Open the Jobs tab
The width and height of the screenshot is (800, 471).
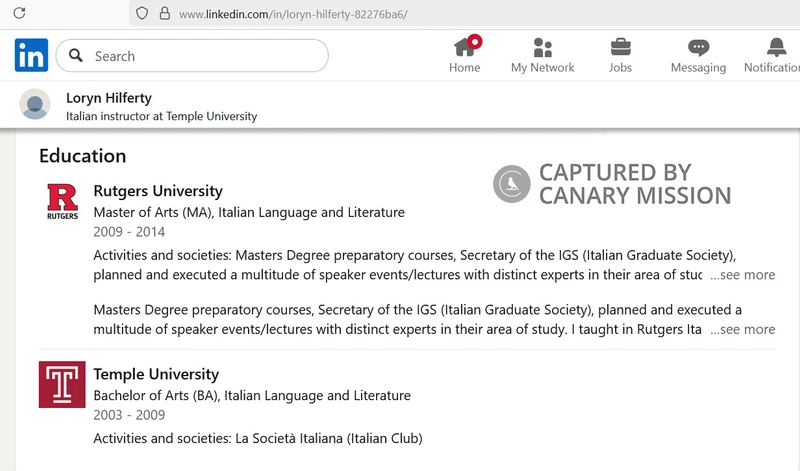[620, 55]
